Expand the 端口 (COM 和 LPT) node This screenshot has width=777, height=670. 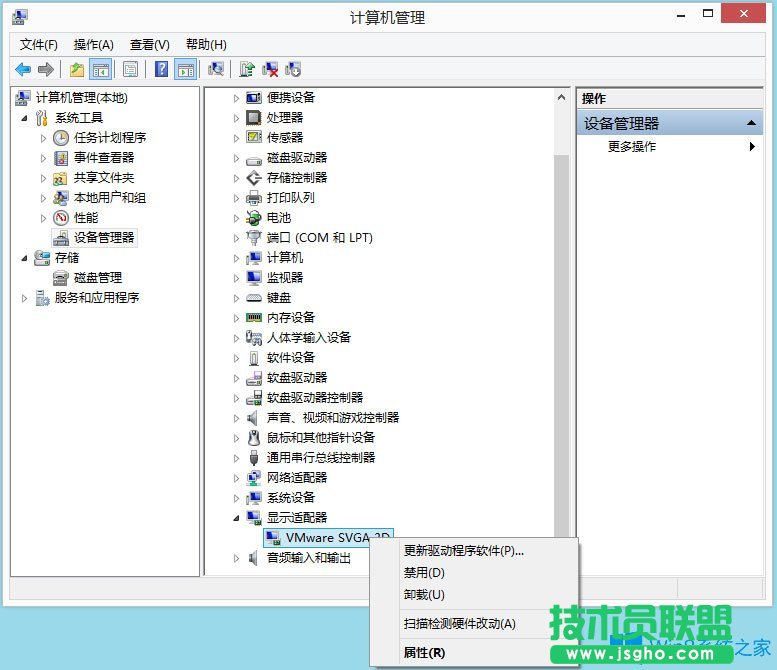[x=236, y=238]
